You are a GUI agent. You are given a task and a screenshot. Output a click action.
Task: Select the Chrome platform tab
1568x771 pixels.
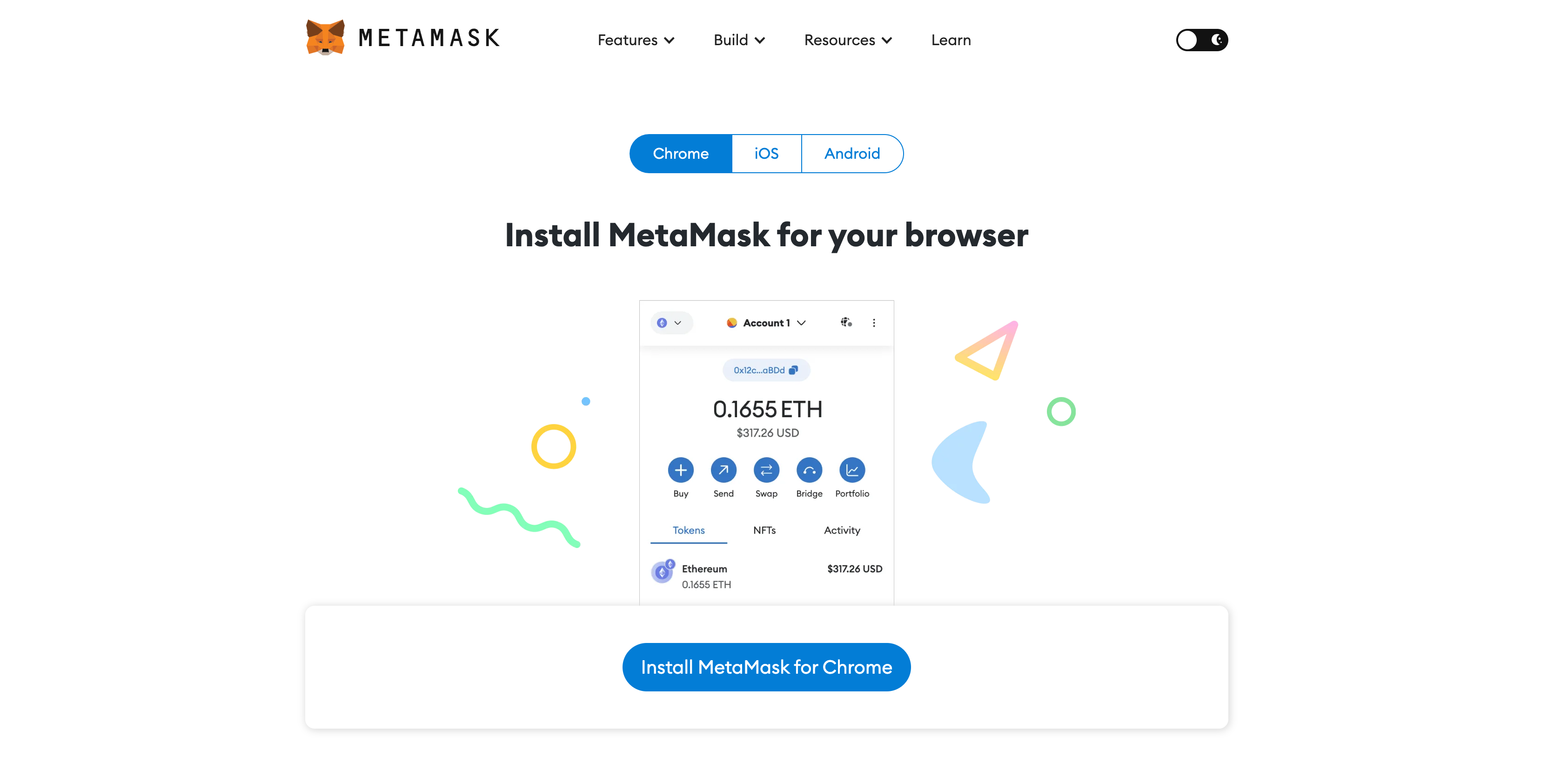tap(680, 153)
